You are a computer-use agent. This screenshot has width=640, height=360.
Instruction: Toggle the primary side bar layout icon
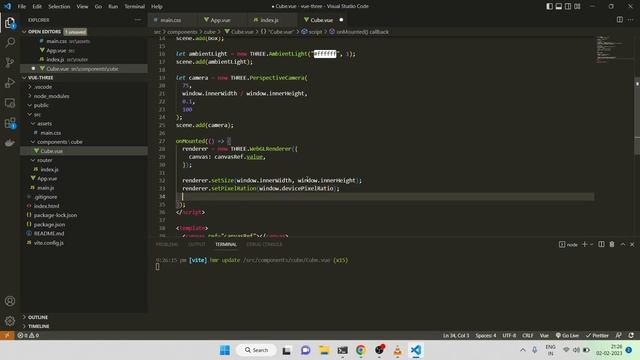pos(549,6)
